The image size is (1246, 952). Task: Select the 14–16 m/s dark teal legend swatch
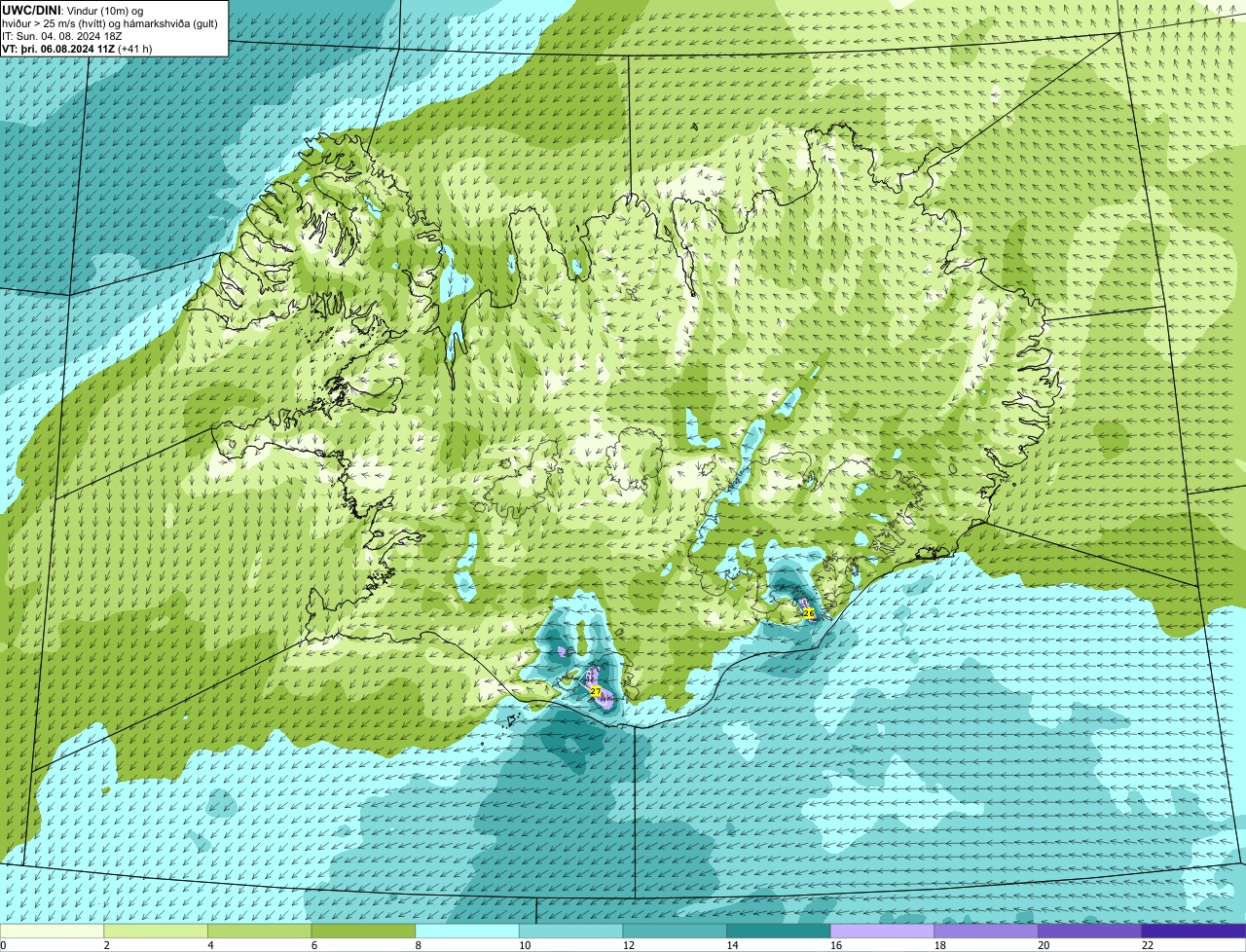pos(779,931)
